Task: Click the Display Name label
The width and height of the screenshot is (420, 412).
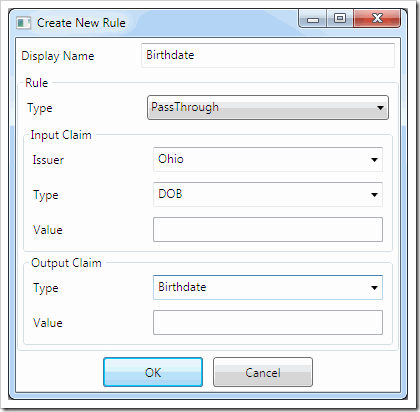Action: click(x=58, y=56)
